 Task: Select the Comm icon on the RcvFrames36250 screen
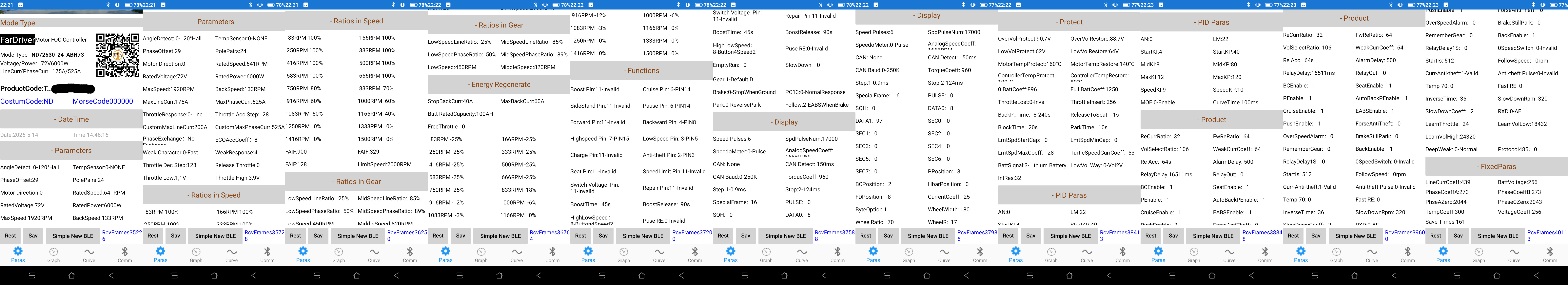click(410, 252)
